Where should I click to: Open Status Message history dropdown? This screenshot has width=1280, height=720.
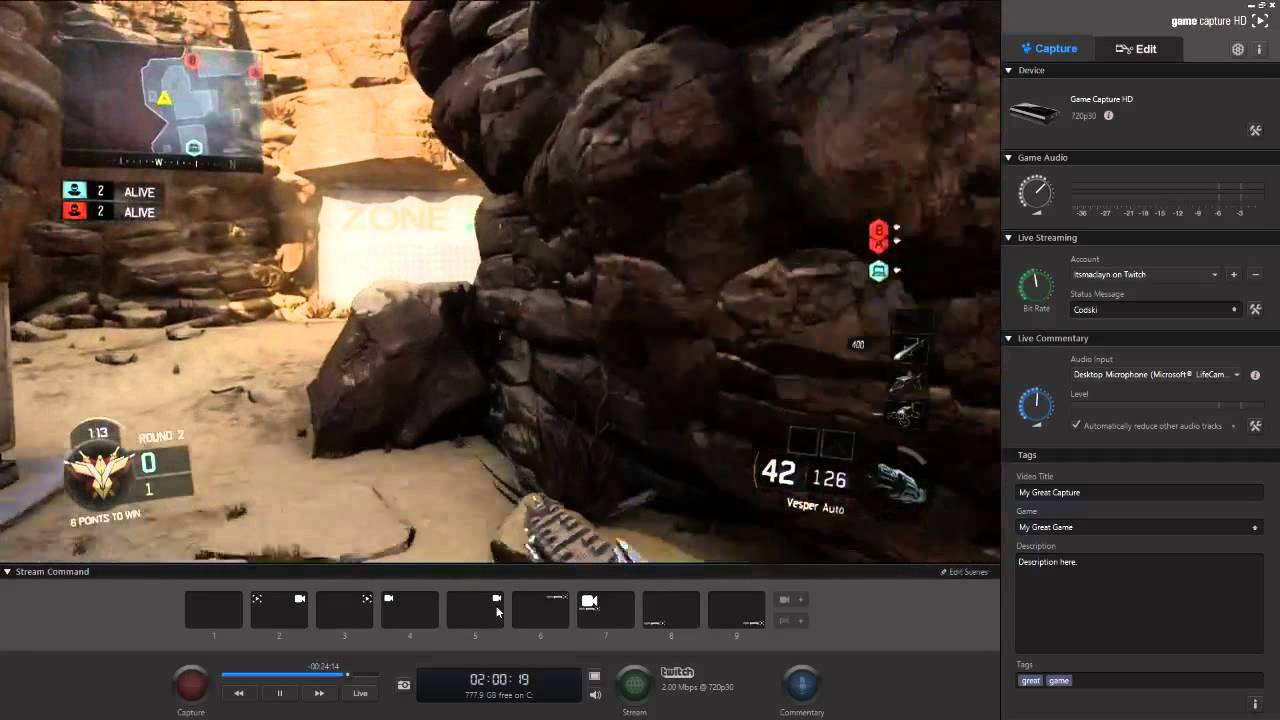[1234, 309]
